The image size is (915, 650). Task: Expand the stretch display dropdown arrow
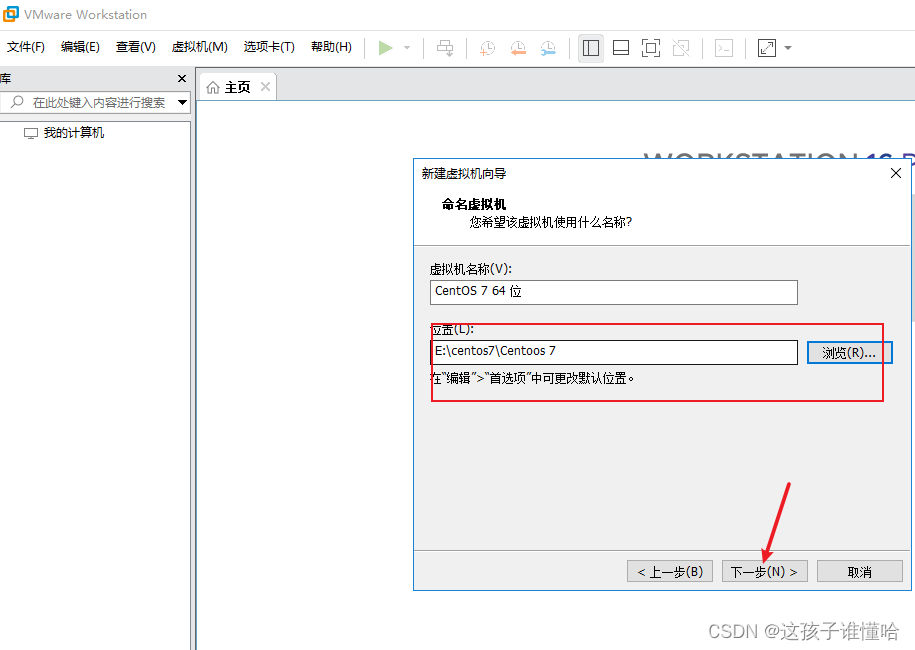[x=788, y=48]
